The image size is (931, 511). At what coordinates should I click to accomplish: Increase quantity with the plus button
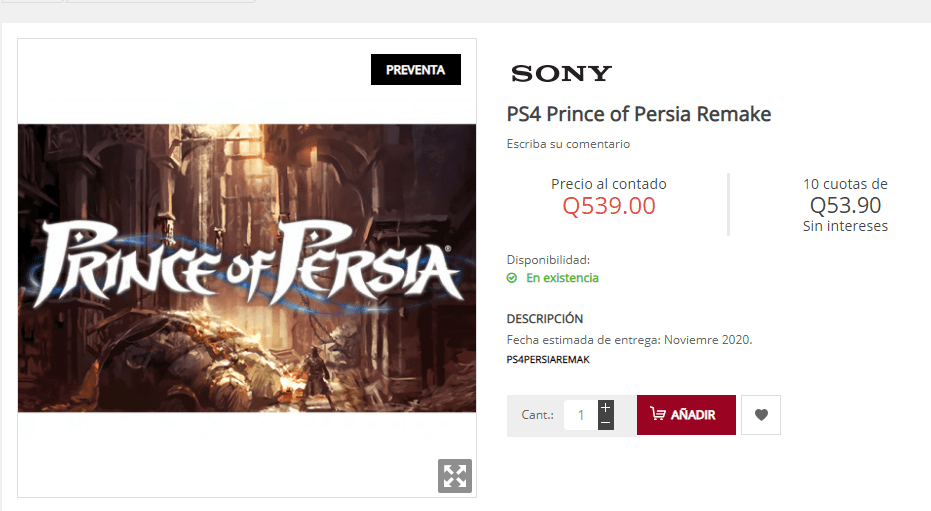(606, 408)
